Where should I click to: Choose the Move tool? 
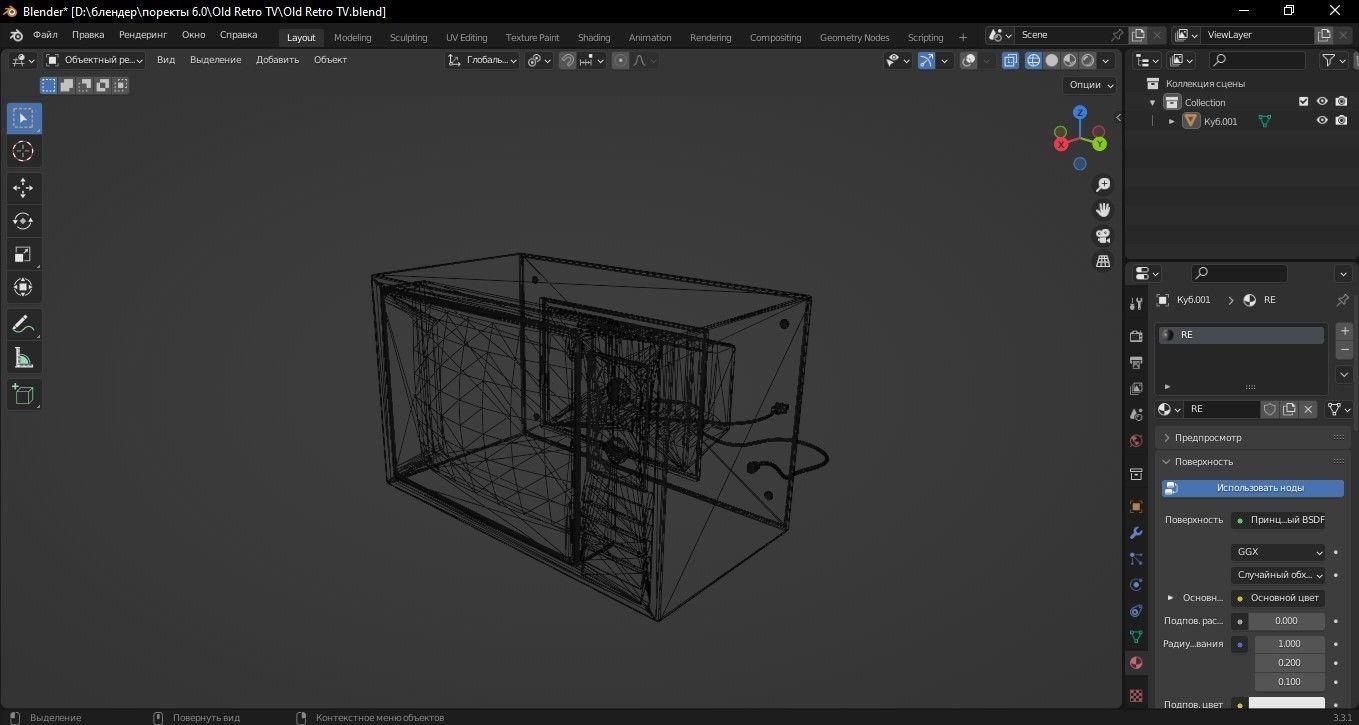coord(23,188)
